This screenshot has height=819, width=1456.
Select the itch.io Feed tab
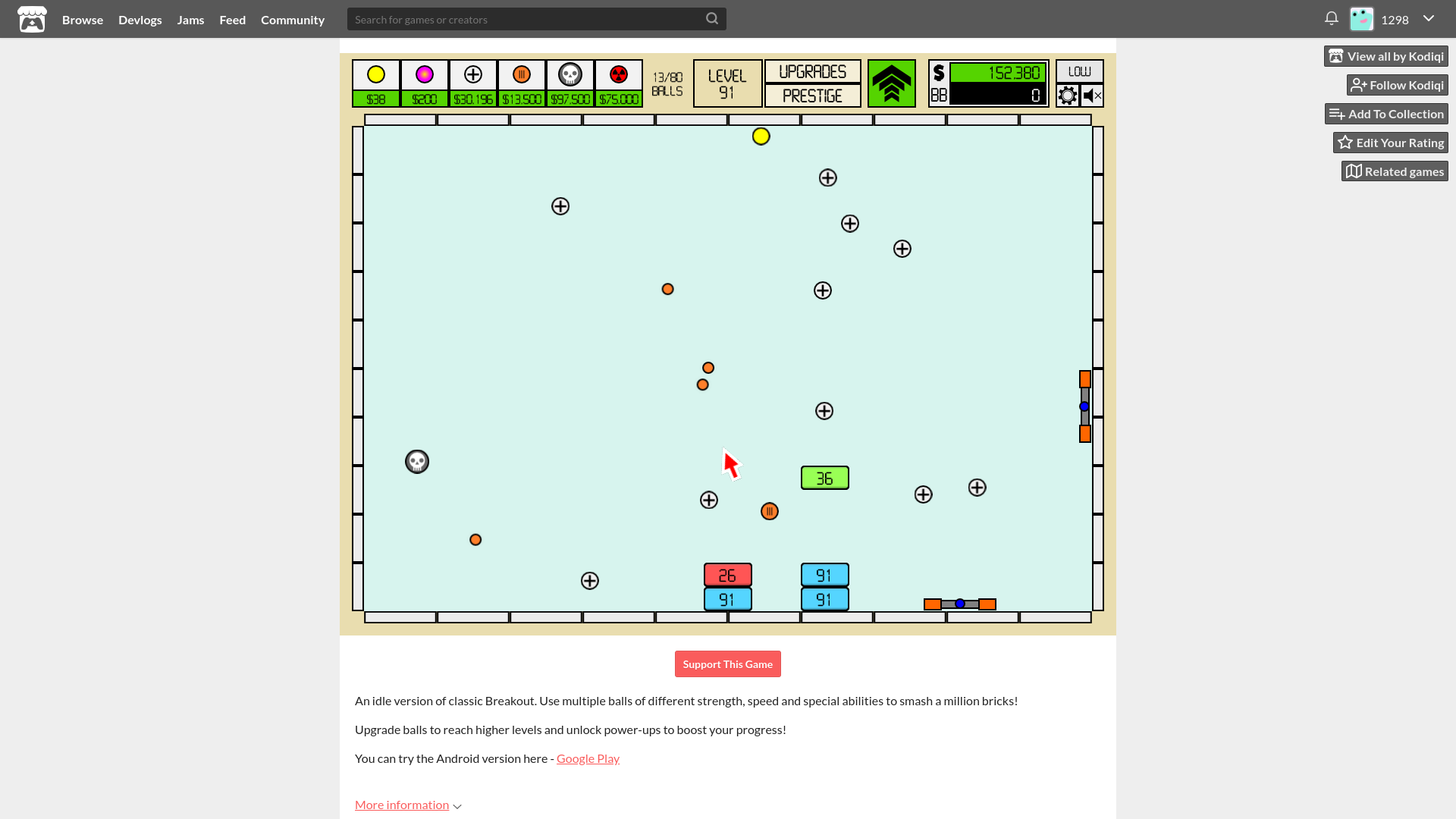(232, 19)
